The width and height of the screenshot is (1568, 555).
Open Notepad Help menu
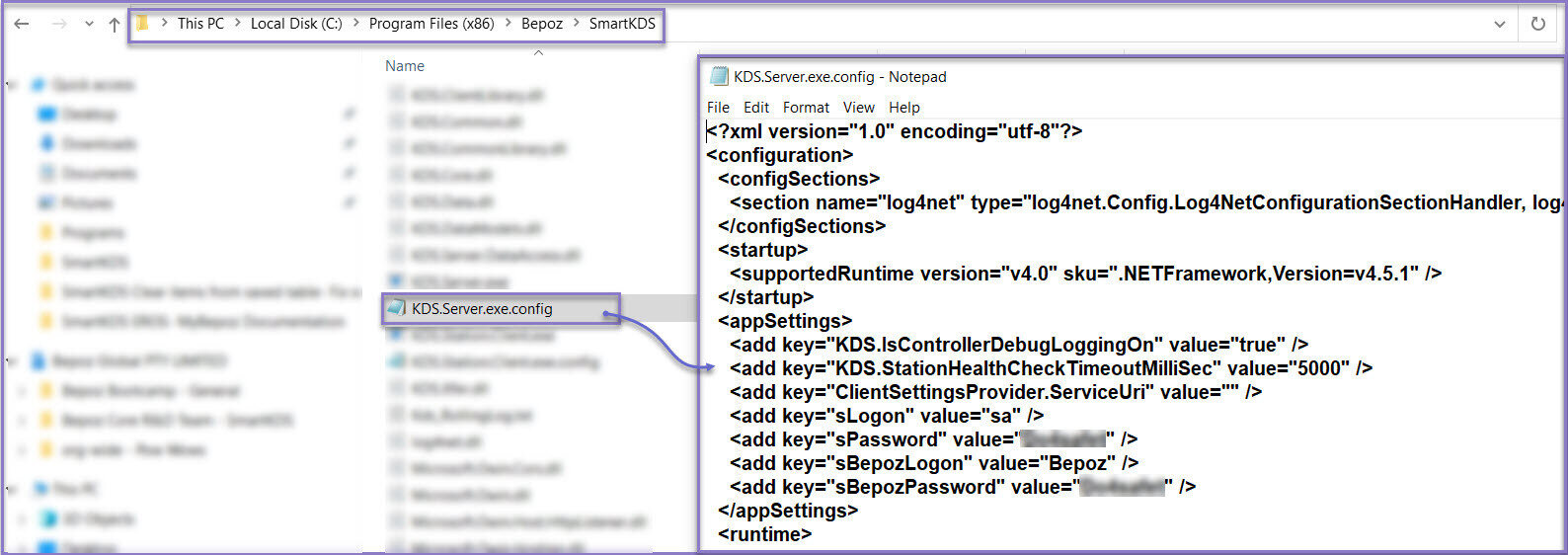[903, 108]
